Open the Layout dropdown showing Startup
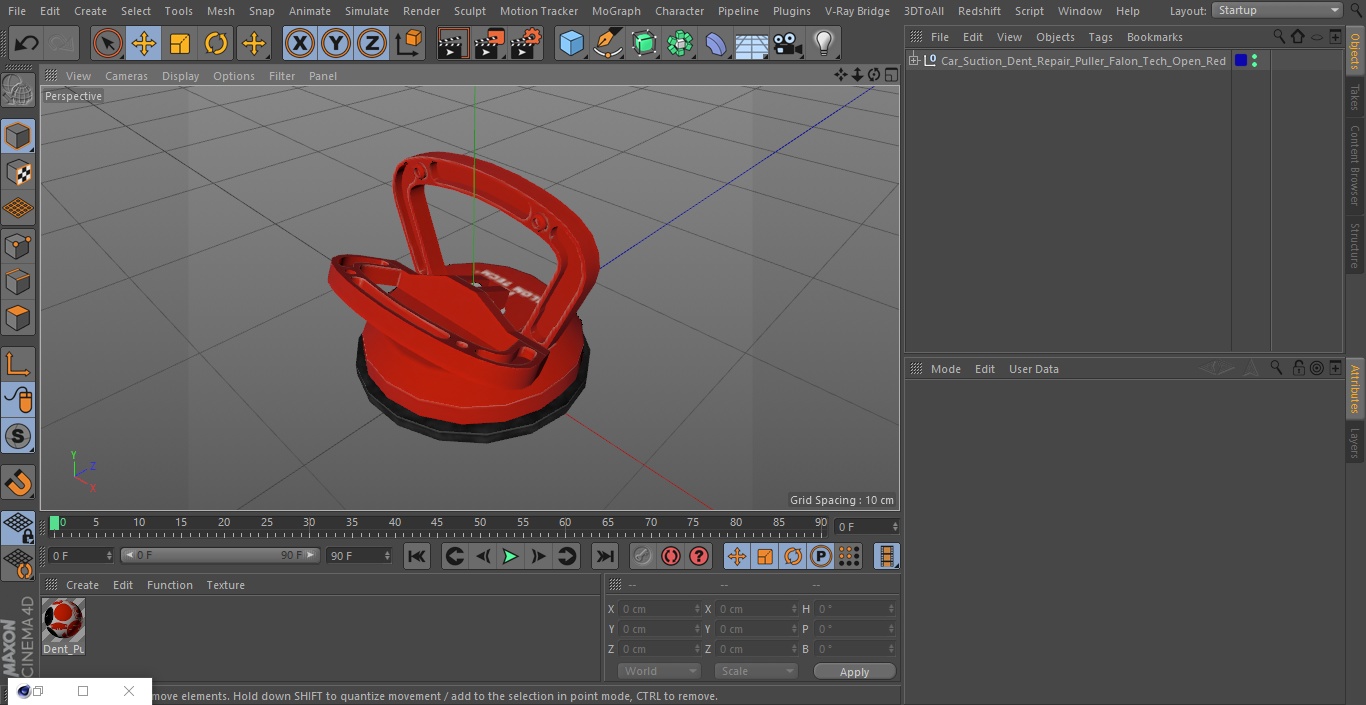The width and height of the screenshot is (1366, 705). 1277,10
